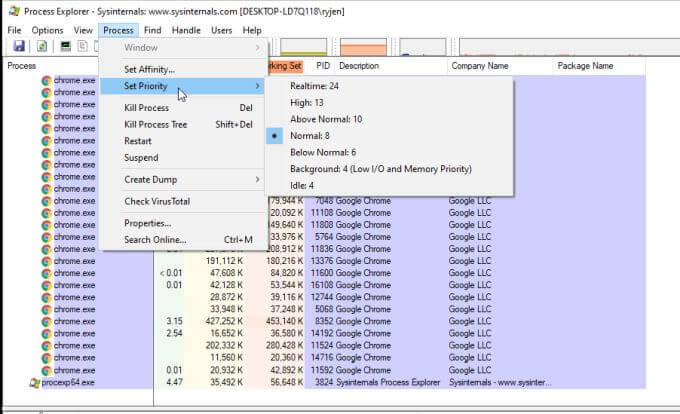
Task: Click the Chrome icon in the PID 14716 row
Action: coord(46,358)
